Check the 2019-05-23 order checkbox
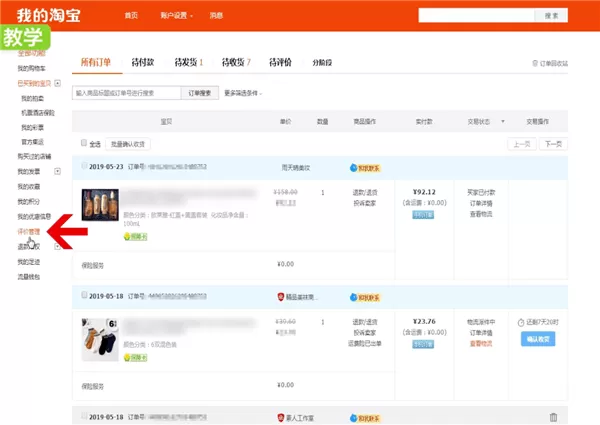600x425 pixels. [84, 166]
